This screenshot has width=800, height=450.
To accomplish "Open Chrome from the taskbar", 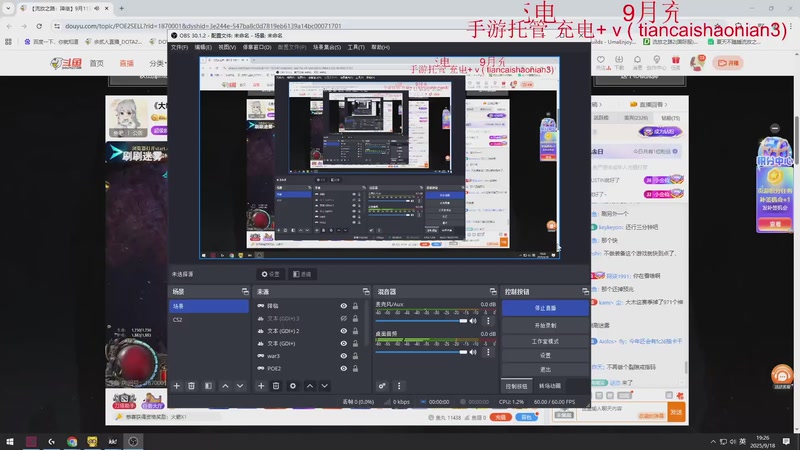I will tap(72, 441).
